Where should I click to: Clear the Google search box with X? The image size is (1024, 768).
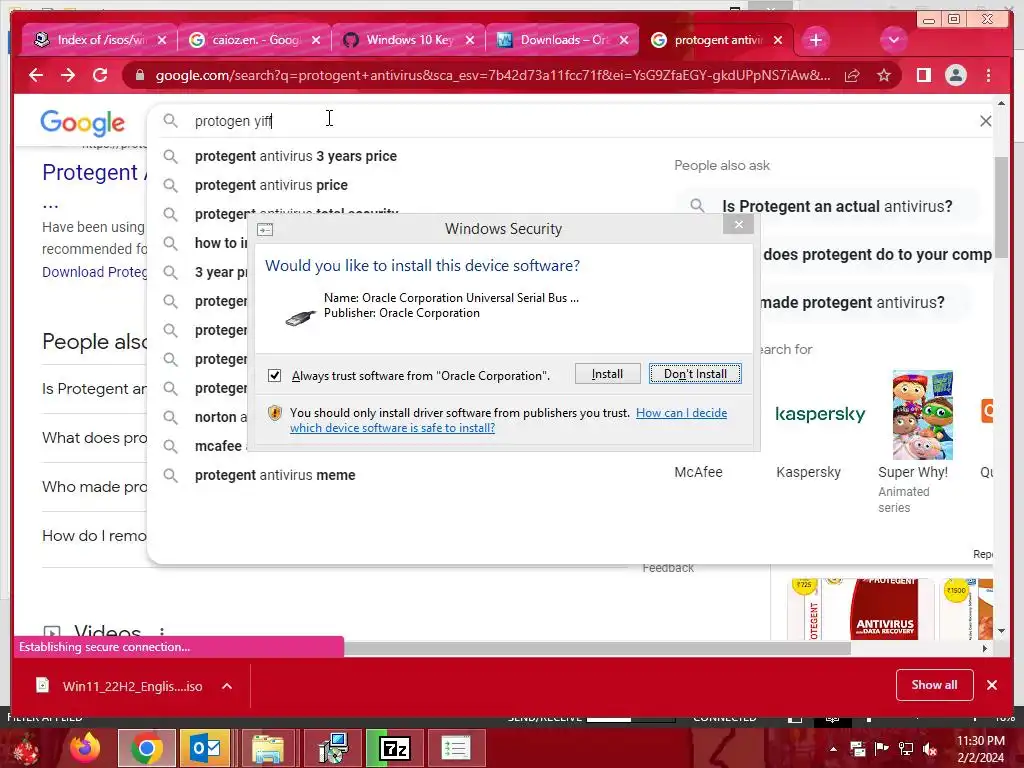coord(985,121)
